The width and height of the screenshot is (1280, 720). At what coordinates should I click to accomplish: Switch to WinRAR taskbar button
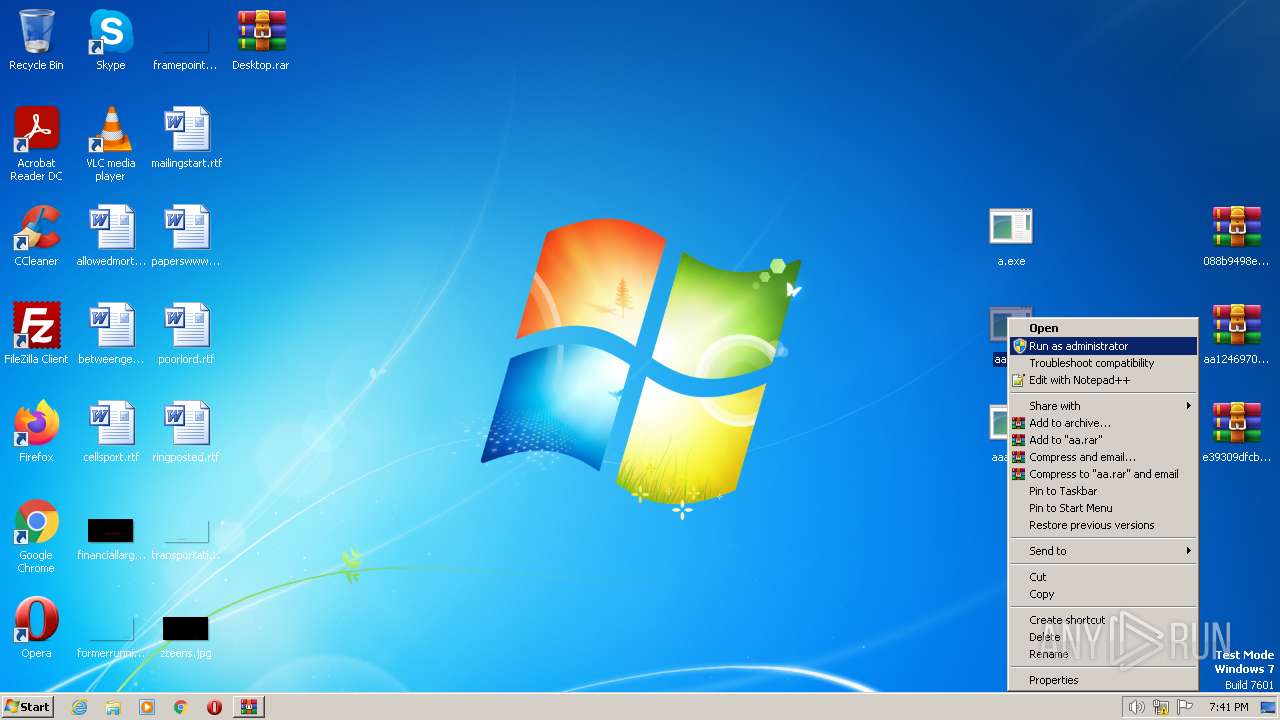[x=249, y=707]
